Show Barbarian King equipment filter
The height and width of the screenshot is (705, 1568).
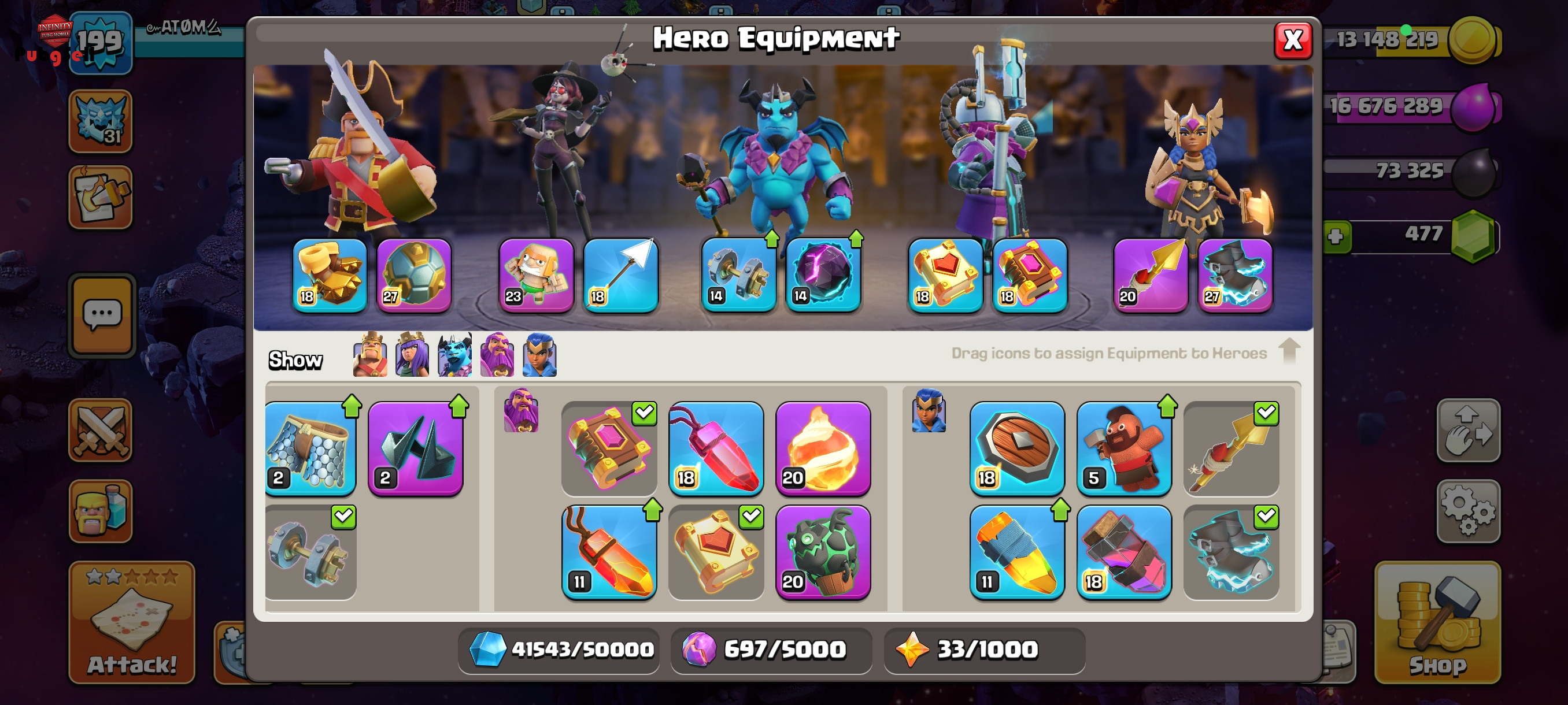[370, 355]
